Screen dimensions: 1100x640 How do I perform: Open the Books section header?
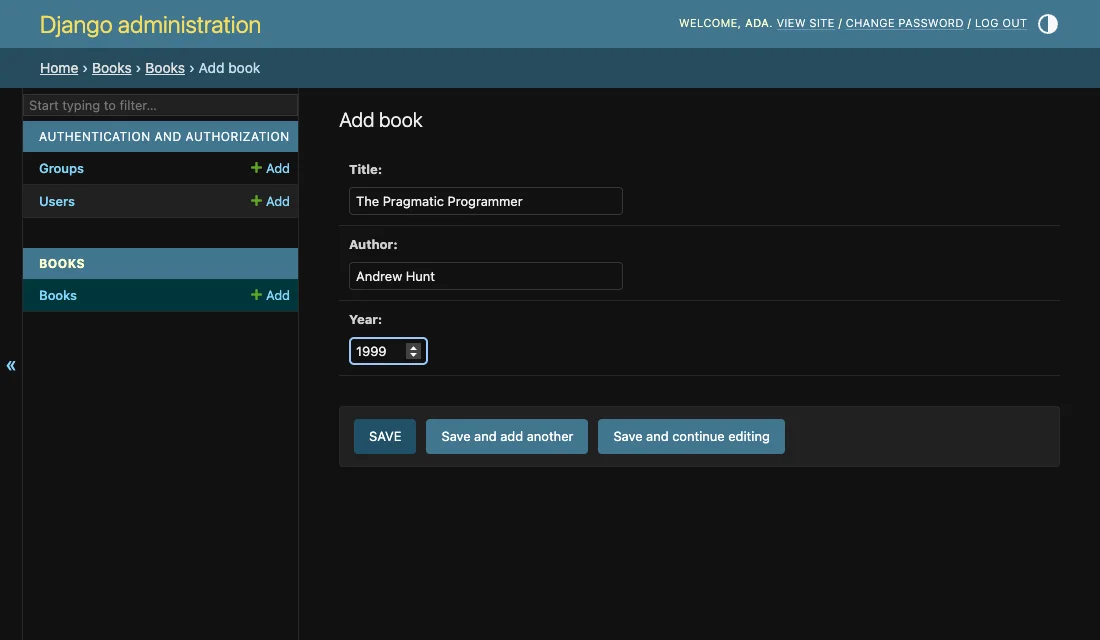point(62,264)
